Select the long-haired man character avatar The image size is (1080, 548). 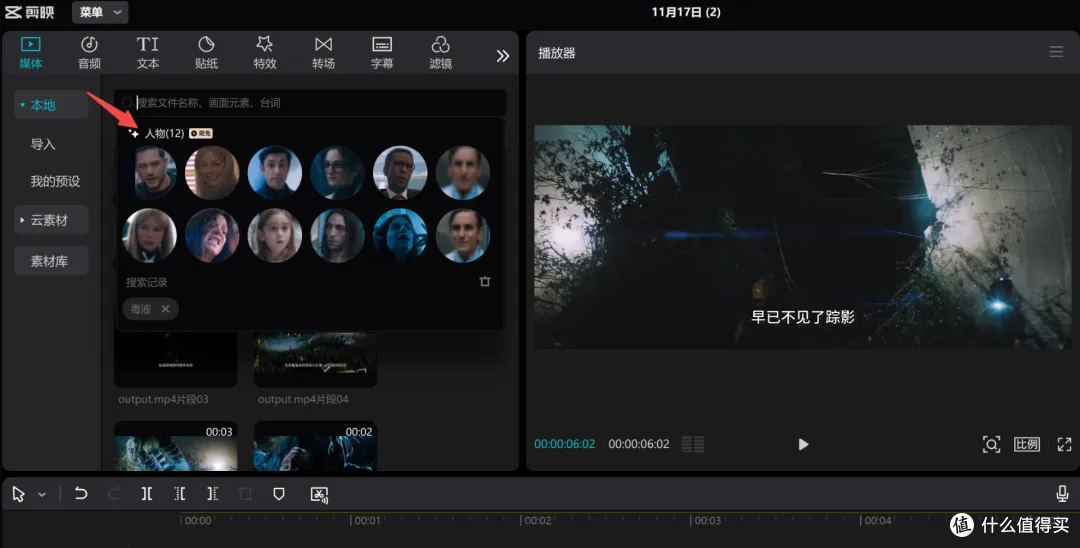pos(338,235)
